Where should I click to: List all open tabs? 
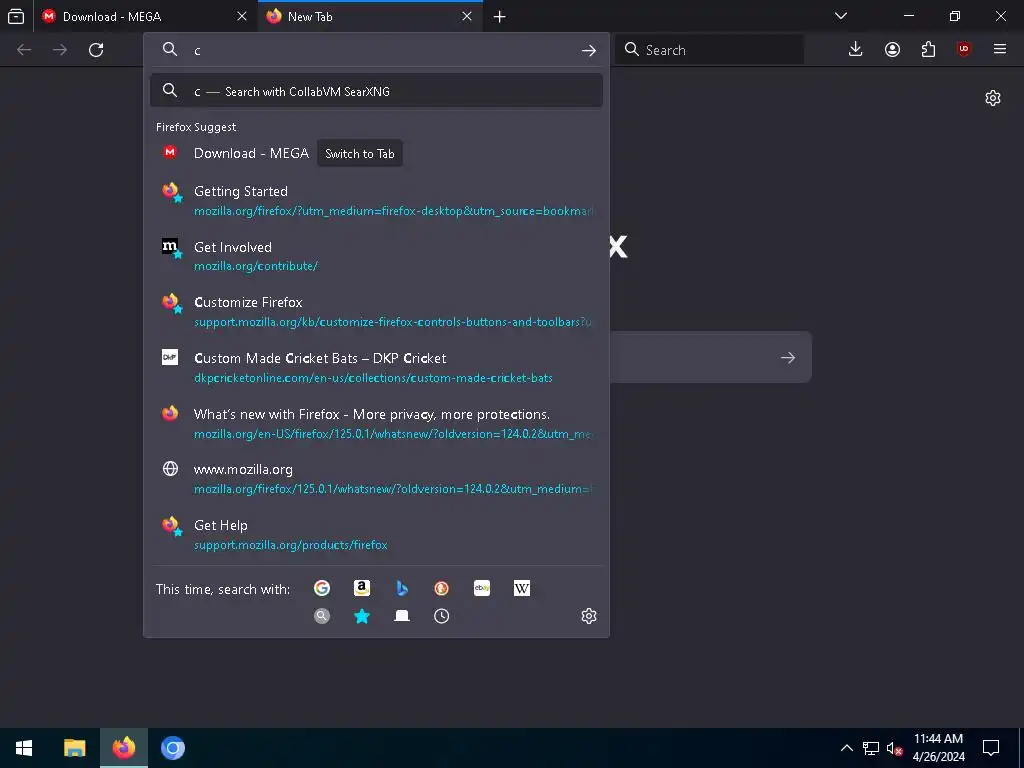tap(841, 16)
